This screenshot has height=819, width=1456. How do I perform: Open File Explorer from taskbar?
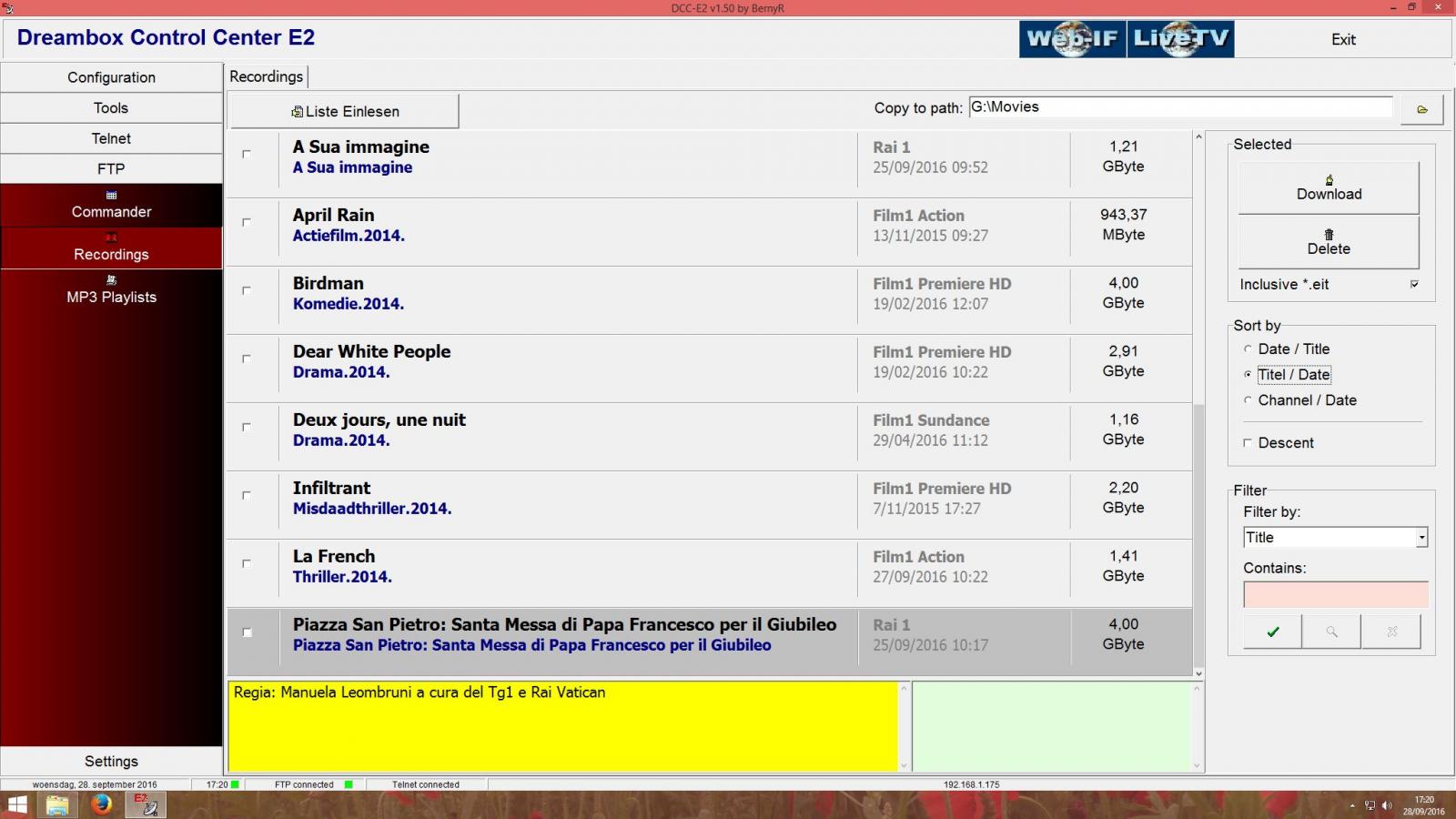pos(57,804)
